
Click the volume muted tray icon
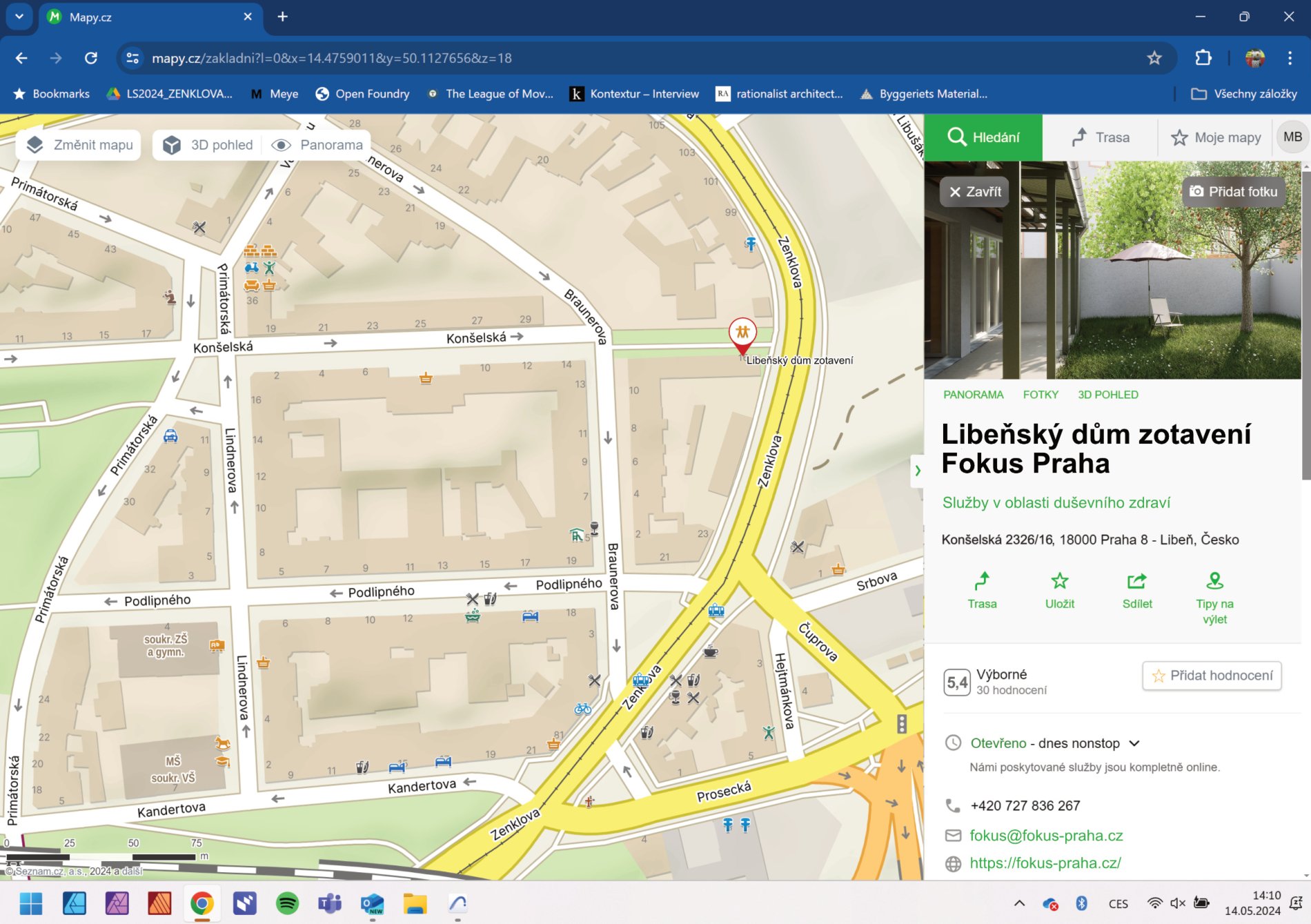pyautogui.click(x=1178, y=903)
